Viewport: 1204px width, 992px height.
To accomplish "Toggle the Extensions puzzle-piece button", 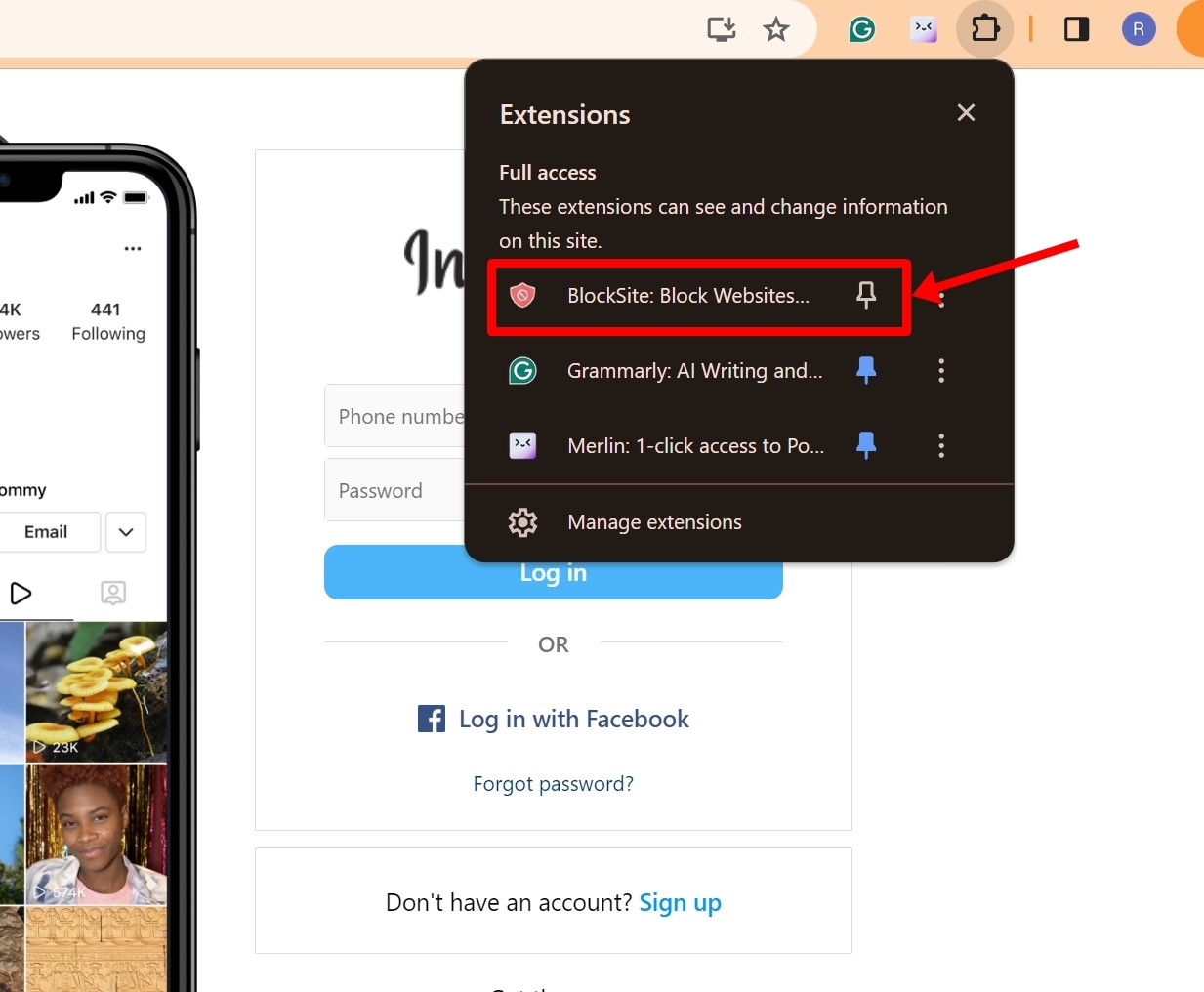I will [x=985, y=28].
